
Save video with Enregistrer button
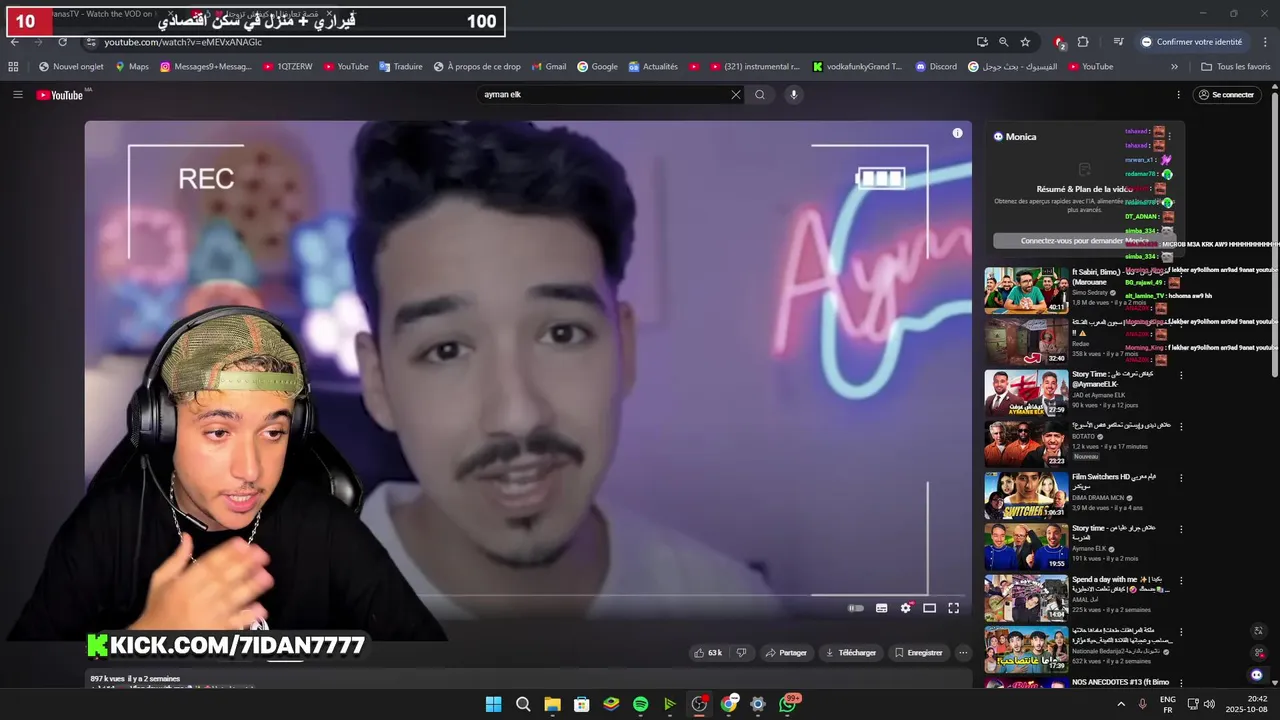(918, 652)
